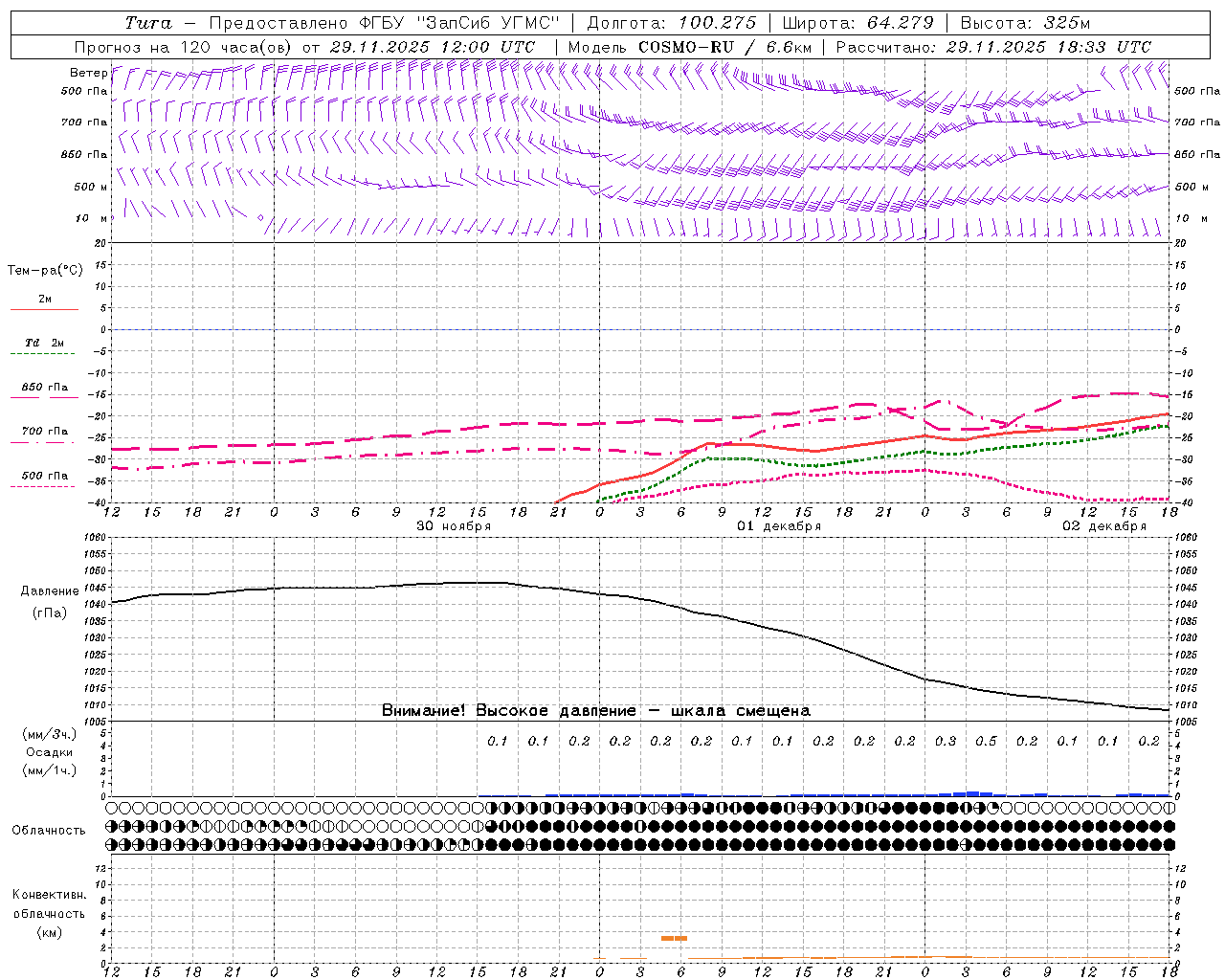Click the "Широта: 64.279" latitude value

pos(857,23)
